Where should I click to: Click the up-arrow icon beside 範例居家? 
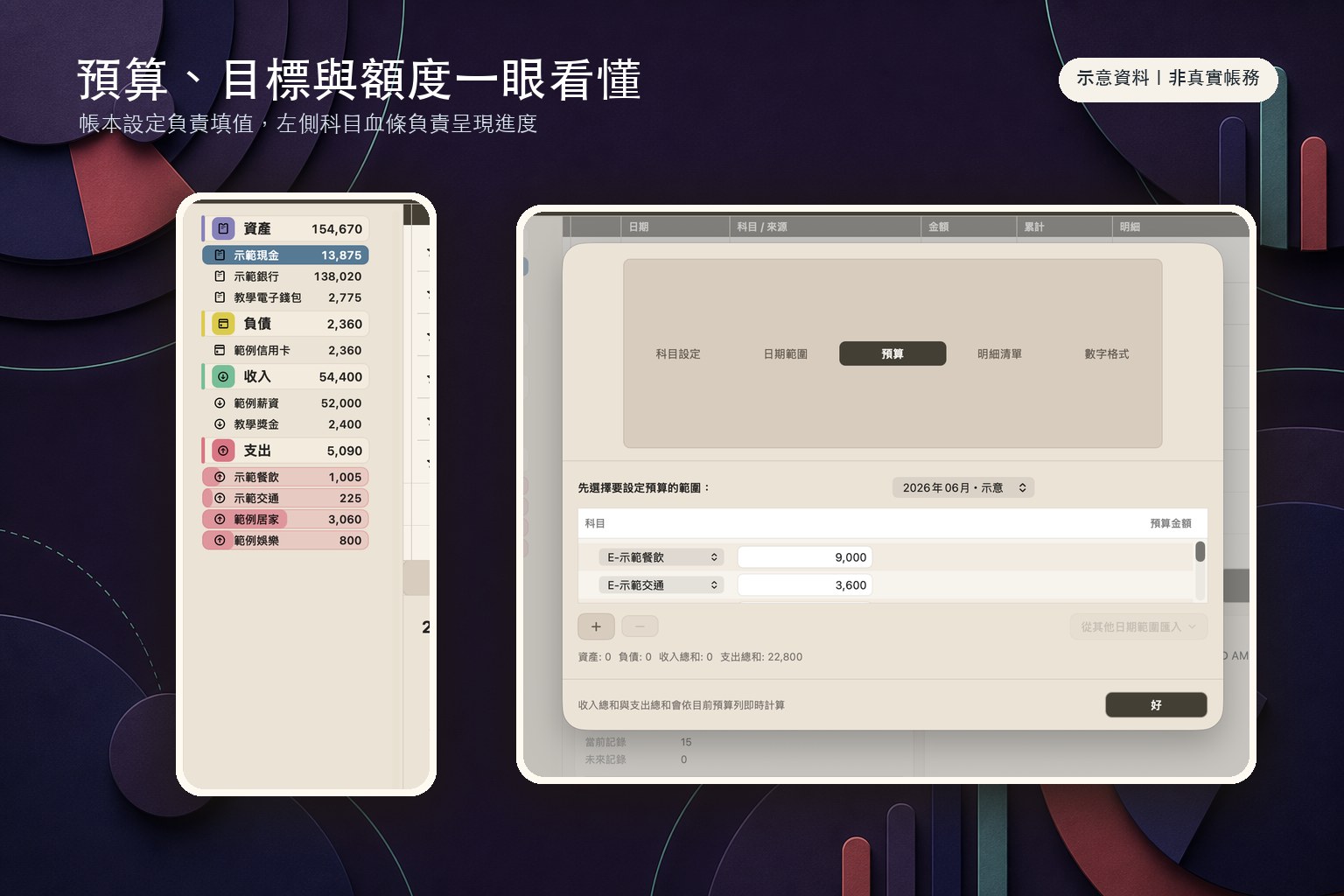click(x=220, y=519)
